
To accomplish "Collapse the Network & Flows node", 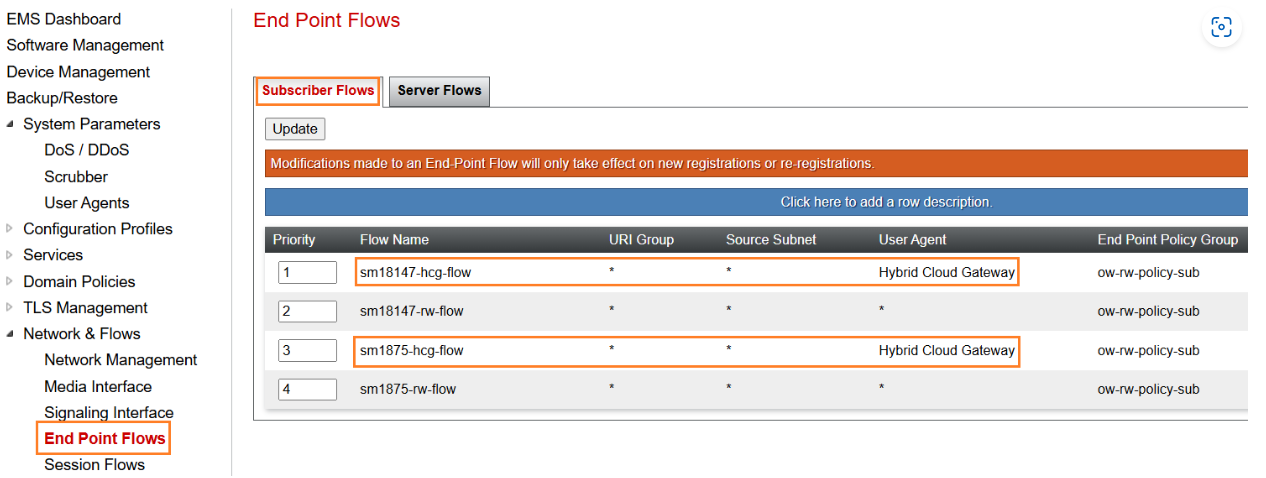I will click(x=10, y=334).
